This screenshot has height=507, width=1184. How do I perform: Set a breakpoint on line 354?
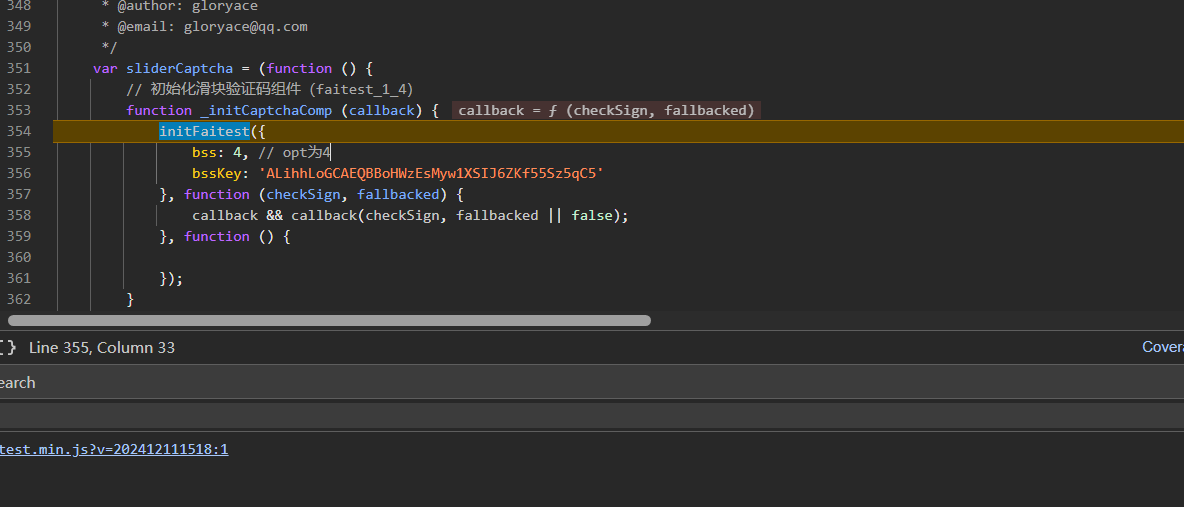(19, 131)
